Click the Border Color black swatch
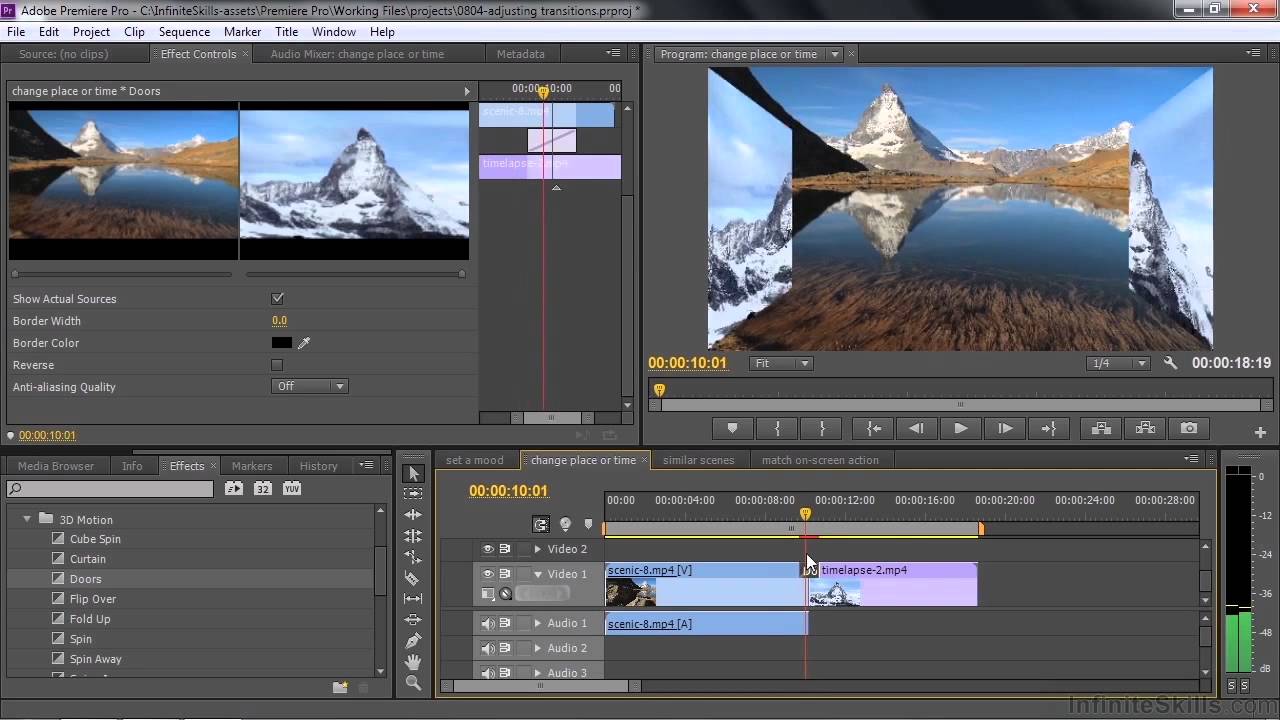Viewport: 1280px width, 720px height. pos(282,343)
